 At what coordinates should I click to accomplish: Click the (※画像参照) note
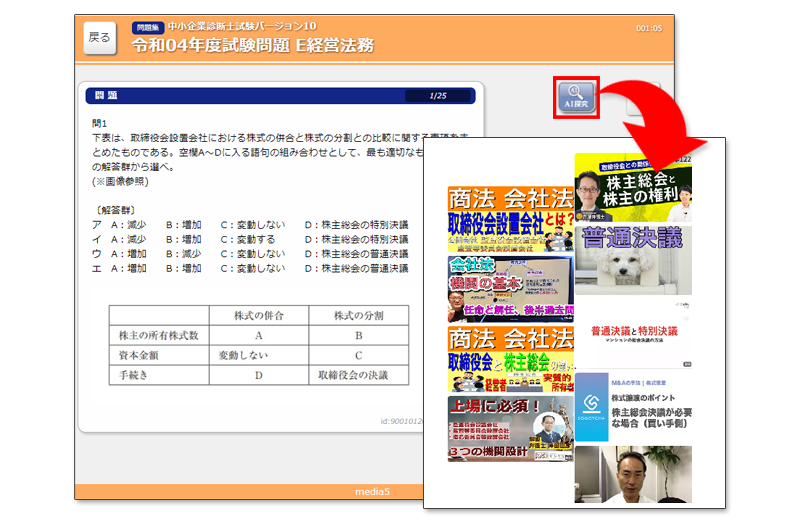(x=120, y=182)
